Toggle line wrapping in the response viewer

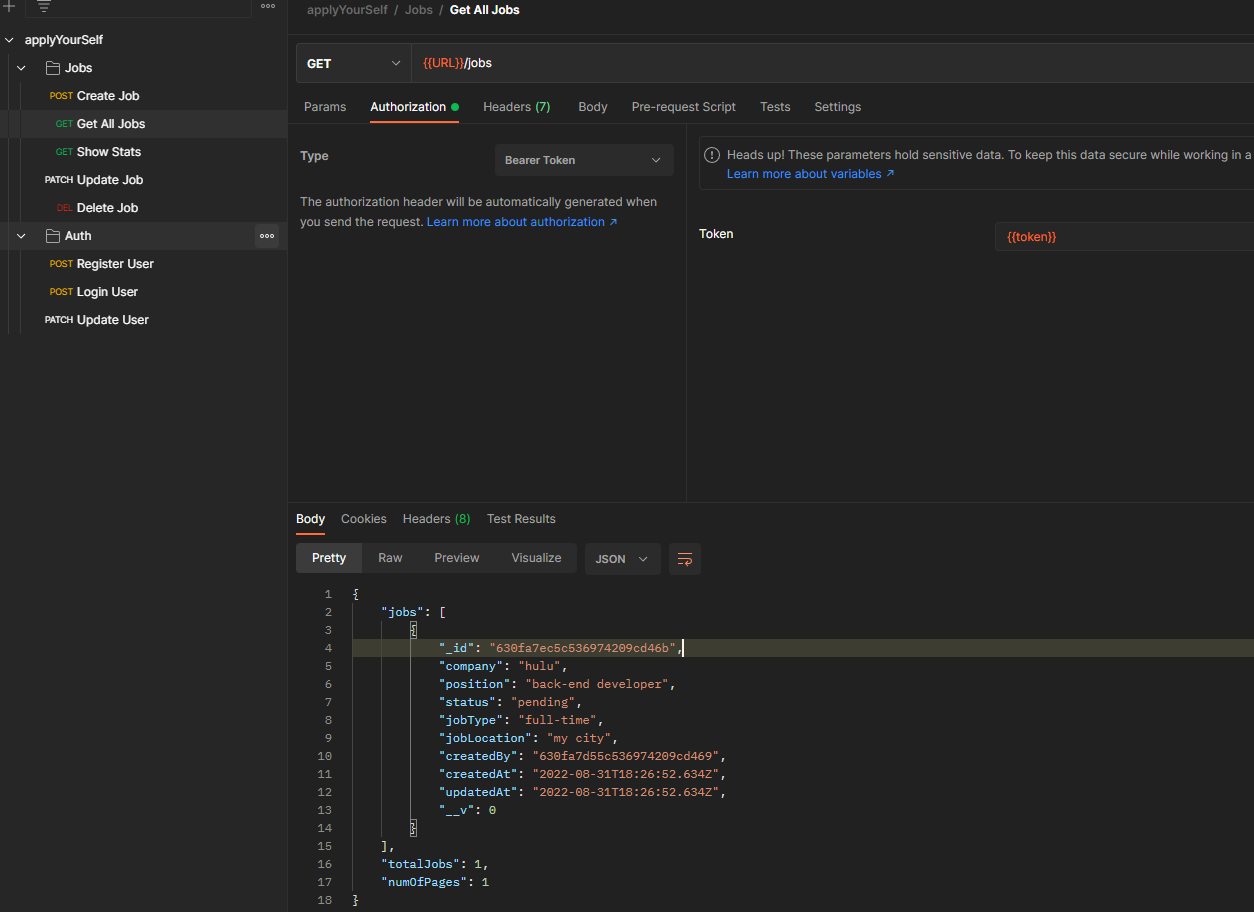[x=684, y=559]
